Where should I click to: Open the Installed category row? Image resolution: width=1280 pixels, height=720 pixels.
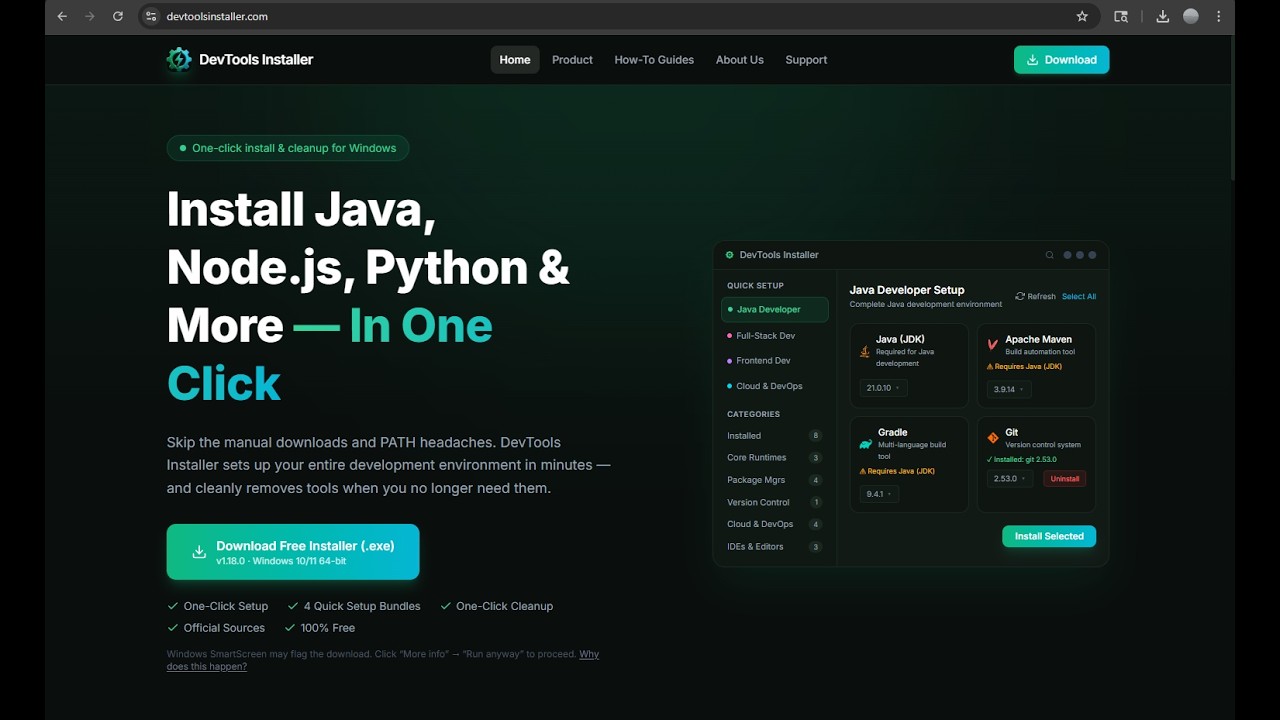click(775, 436)
